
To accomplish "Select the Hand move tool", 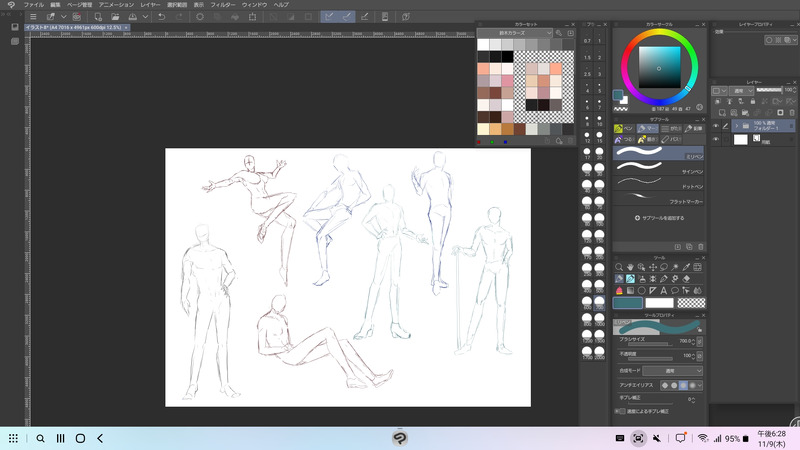I will pyautogui.click(x=632, y=267).
